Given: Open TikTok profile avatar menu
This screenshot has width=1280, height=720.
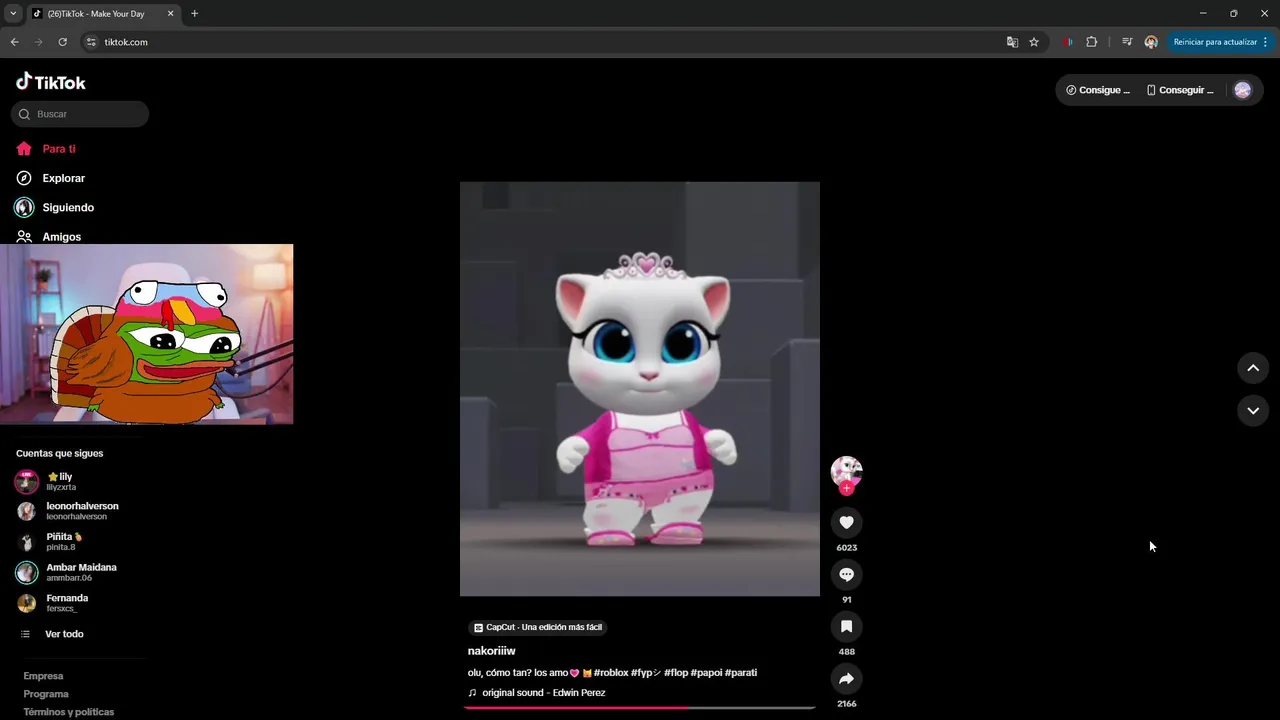Looking at the screenshot, I should pyautogui.click(x=1242, y=90).
